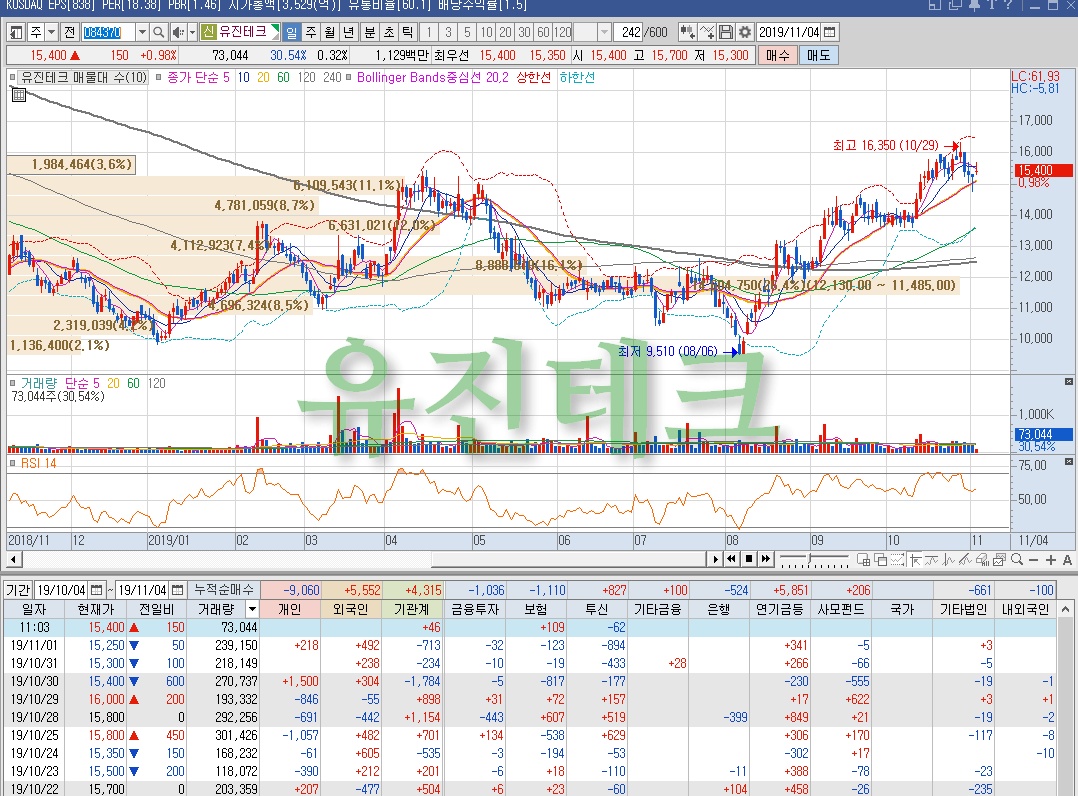Switch chart to weekly 주 period
1078x796 pixels.
(x=311, y=32)
